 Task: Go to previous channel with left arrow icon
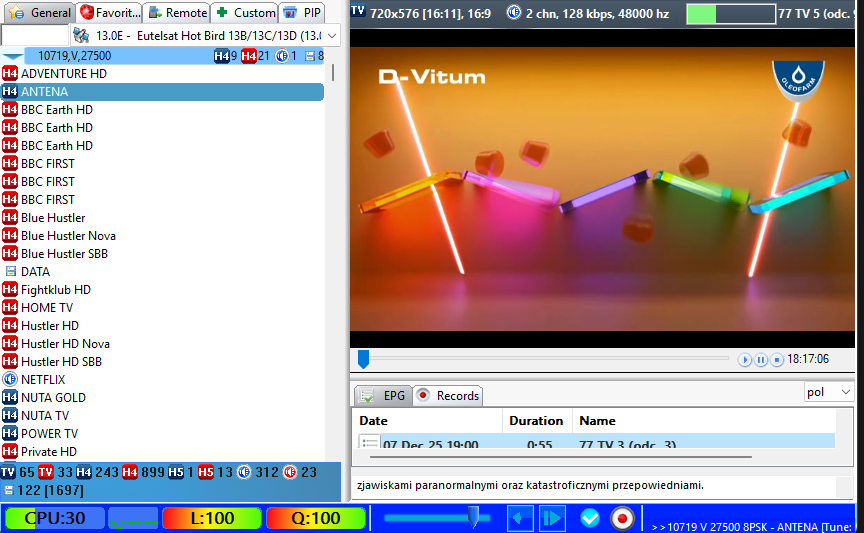click(520, 518)
